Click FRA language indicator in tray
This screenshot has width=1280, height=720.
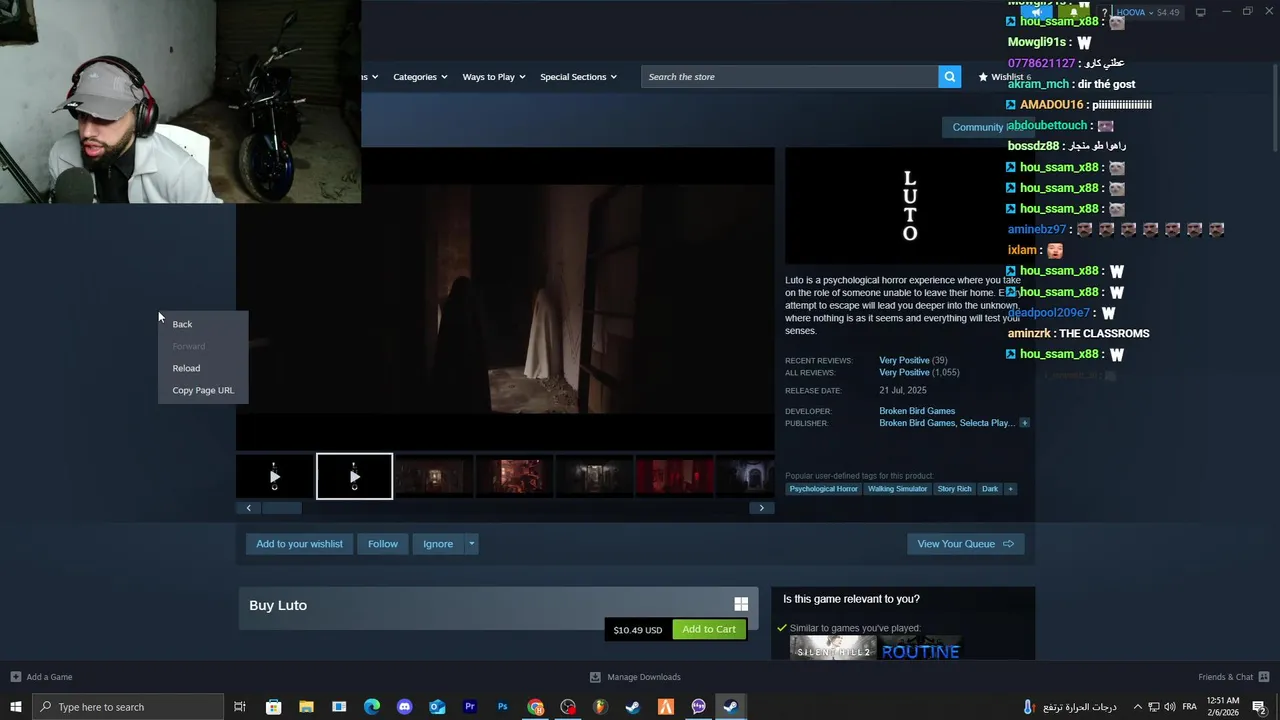tap(1190, 707)
